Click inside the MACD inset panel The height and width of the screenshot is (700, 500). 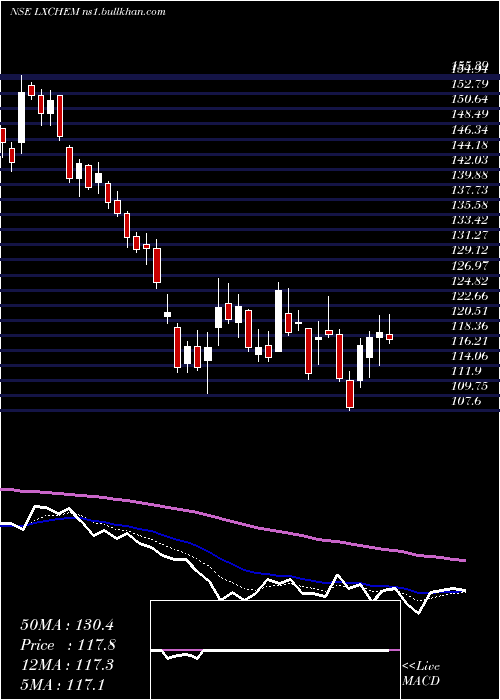(275, 650)
